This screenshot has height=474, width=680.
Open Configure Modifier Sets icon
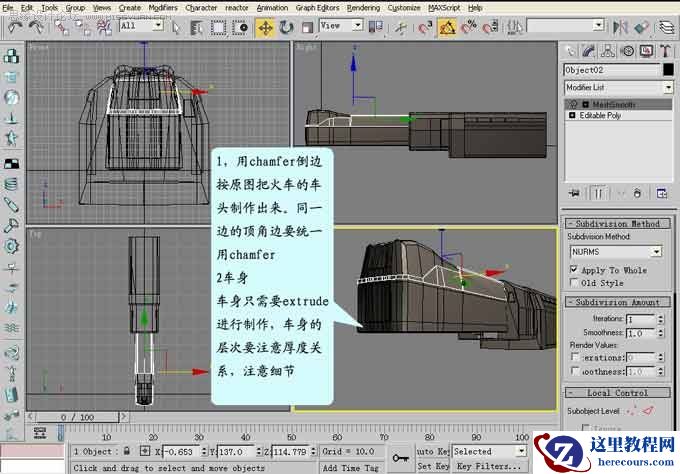pyautogui.click(x=661, y=193)
